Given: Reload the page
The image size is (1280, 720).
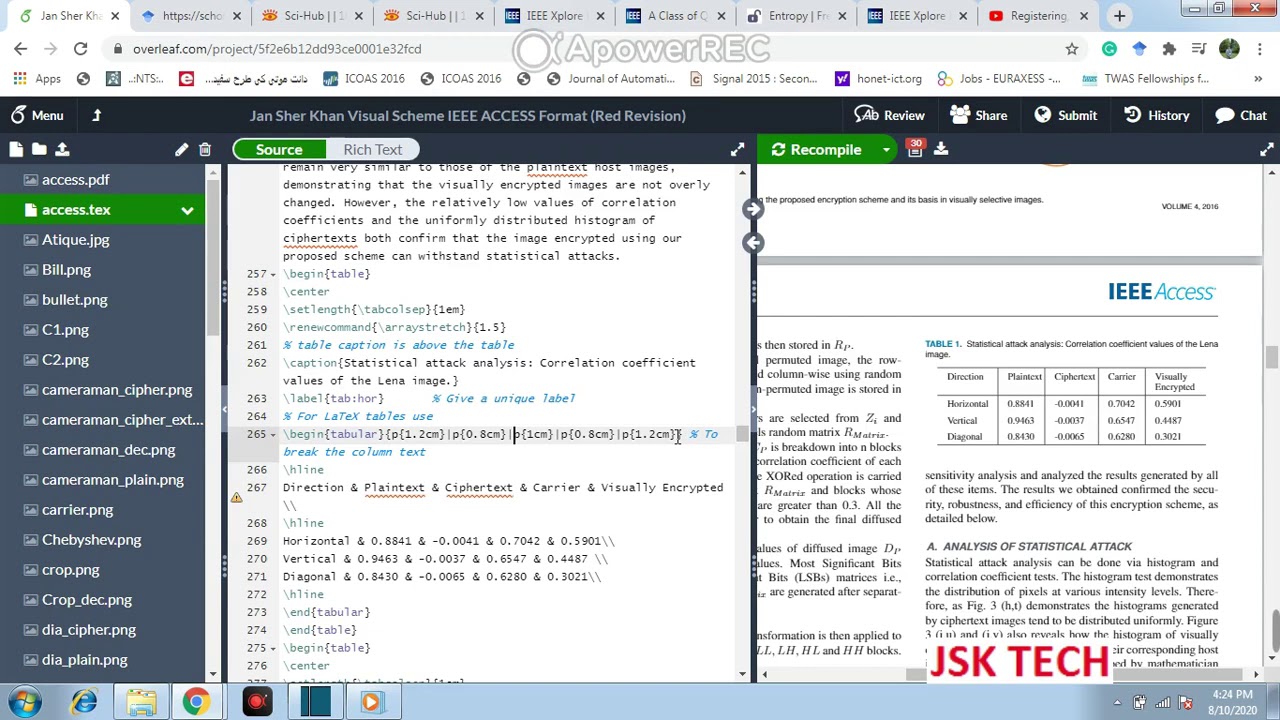Looking at the screenshot, I should coord(80,48).
